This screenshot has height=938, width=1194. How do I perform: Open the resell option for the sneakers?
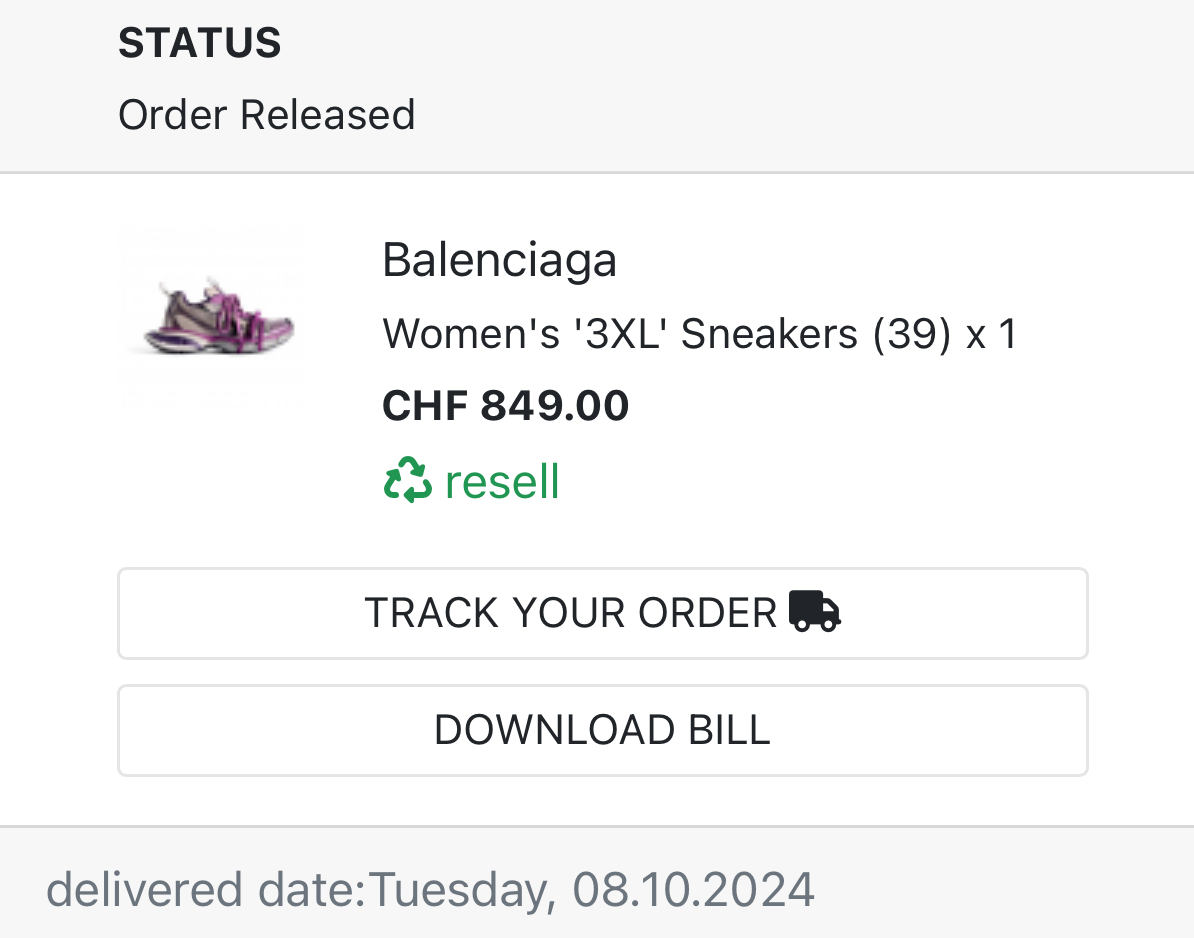pyautogui.click(x=471, y=481)
